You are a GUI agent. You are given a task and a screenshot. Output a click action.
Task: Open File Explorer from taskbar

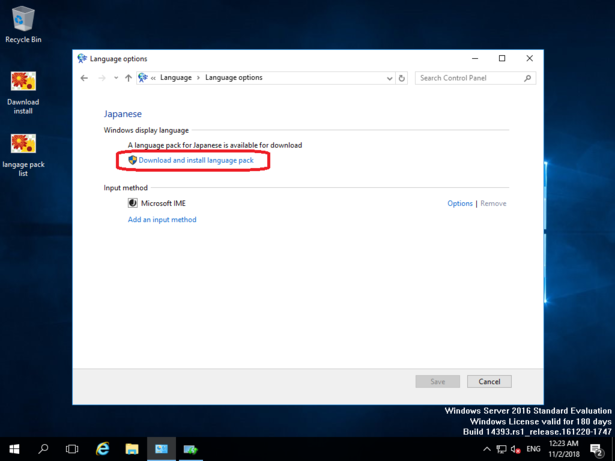point(132,449)
